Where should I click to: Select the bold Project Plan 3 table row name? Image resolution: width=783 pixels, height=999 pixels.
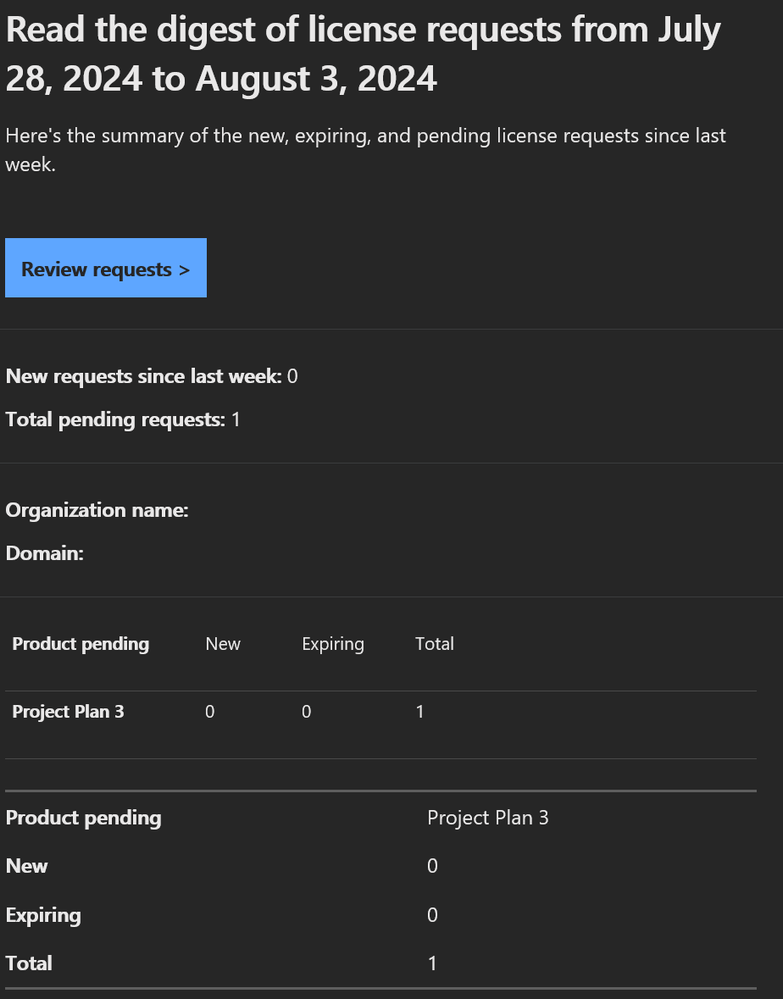68,712
